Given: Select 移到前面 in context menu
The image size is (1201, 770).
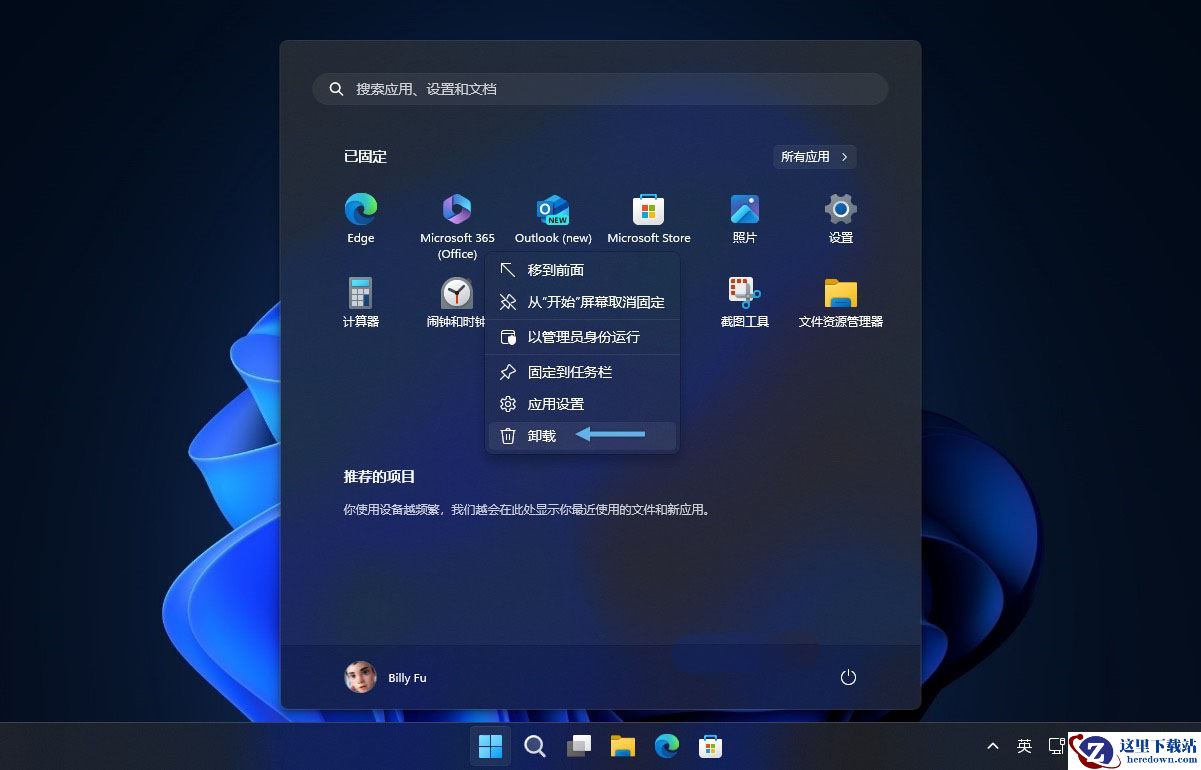Looking at the screenshot, I should tap(582, 270).
